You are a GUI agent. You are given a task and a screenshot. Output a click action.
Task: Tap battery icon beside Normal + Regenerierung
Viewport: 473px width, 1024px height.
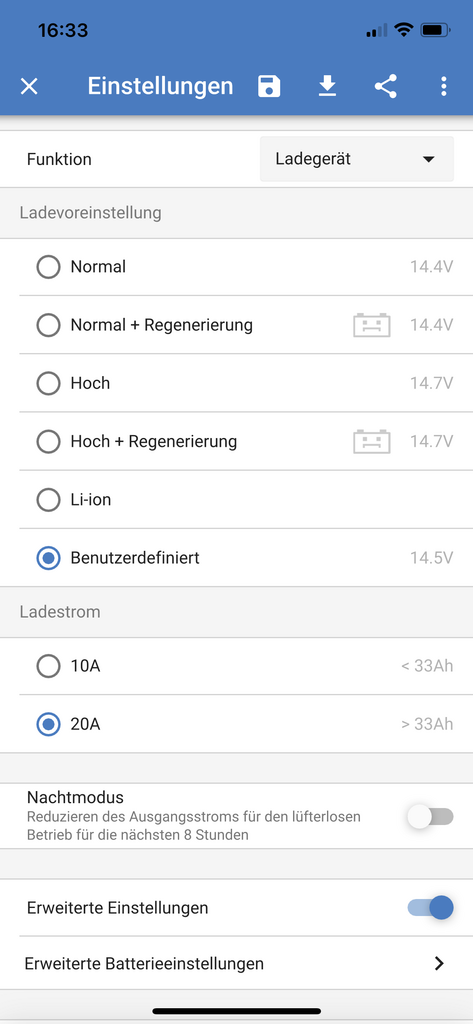click(372, 325)
